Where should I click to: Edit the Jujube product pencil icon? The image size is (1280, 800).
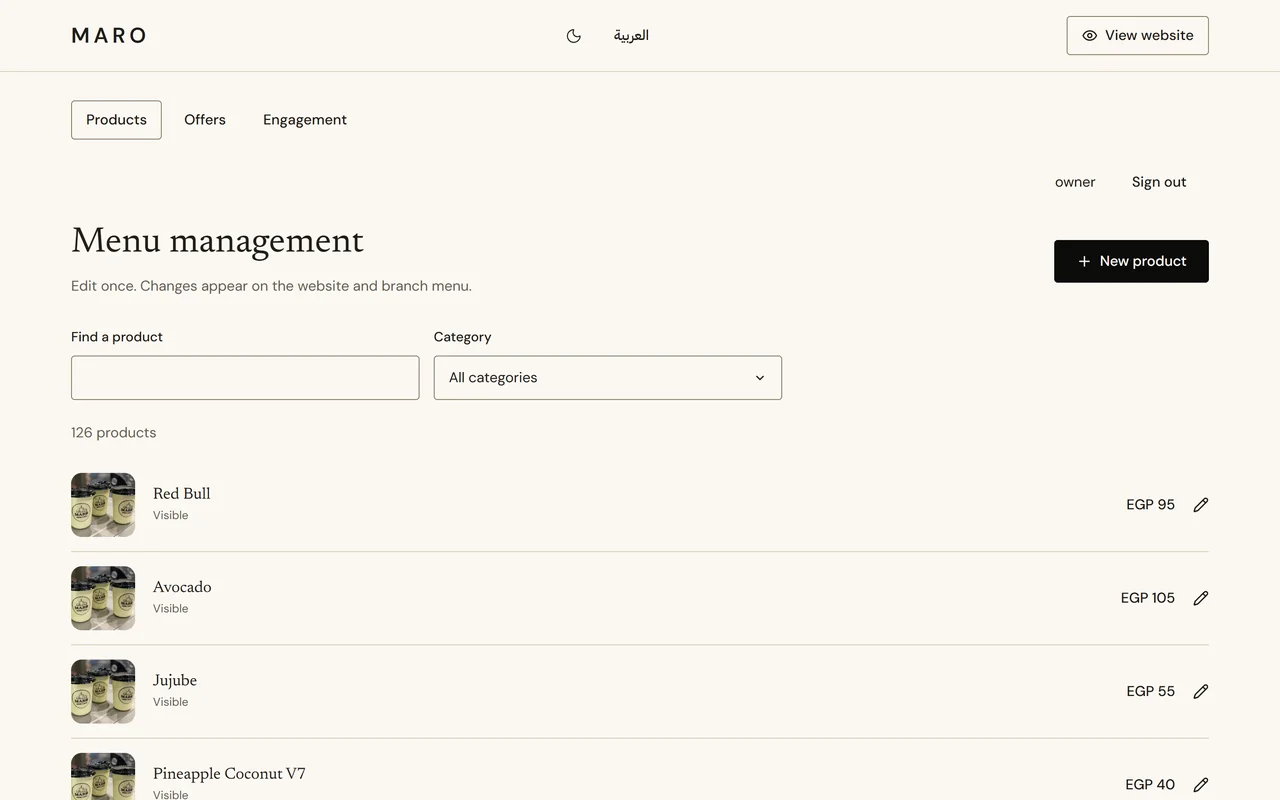tap(1201, 691)
